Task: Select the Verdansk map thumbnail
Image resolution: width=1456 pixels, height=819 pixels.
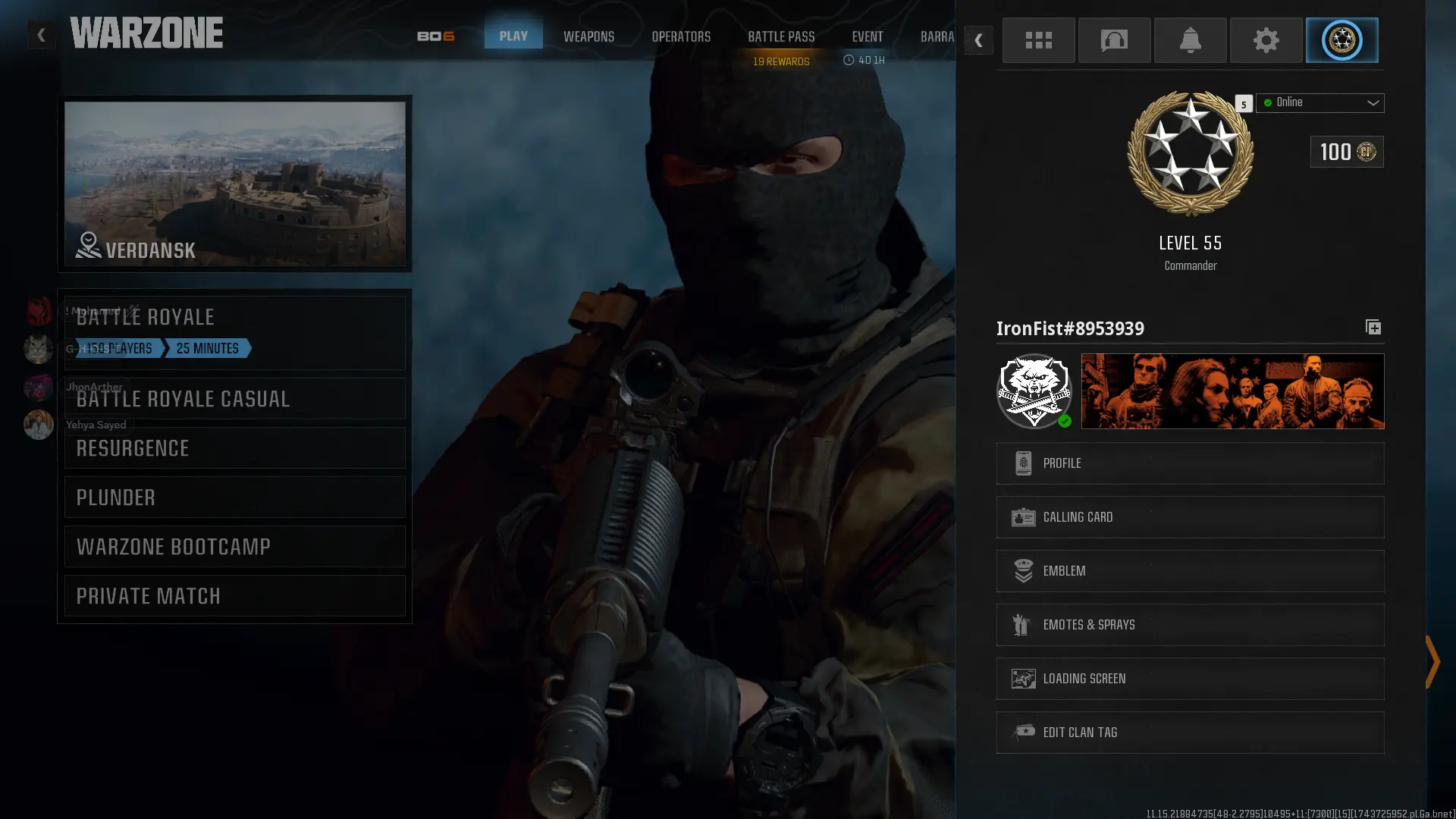Action: [x=234, y=184]
